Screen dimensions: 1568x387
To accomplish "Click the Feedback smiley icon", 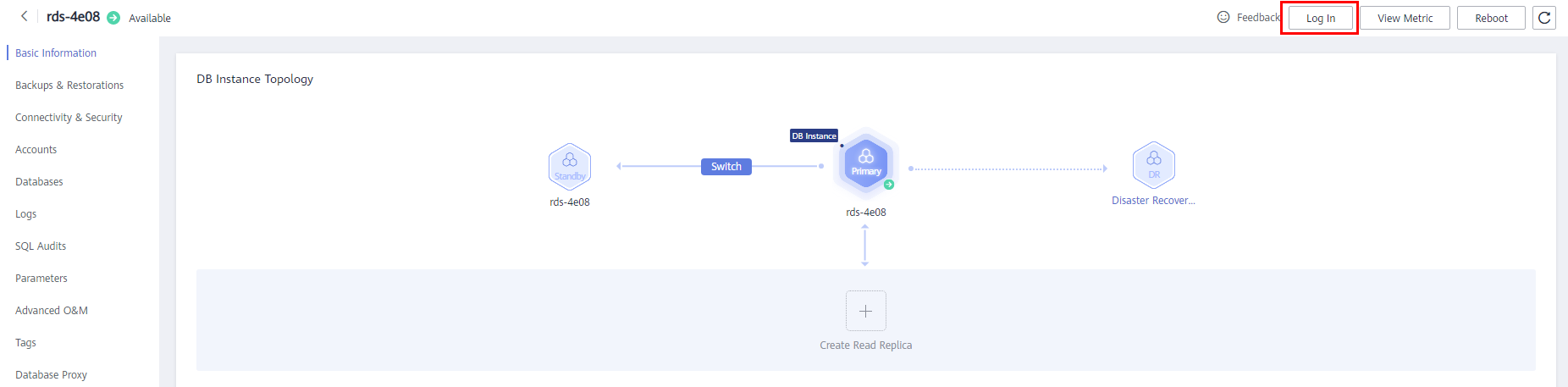I will pos(1223,17).
